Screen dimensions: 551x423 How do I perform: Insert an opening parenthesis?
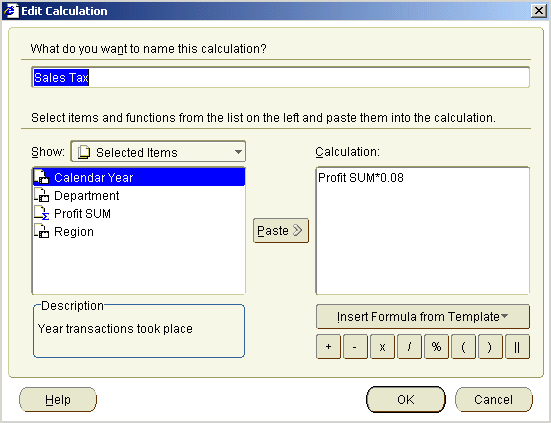[x=464, y=346]
